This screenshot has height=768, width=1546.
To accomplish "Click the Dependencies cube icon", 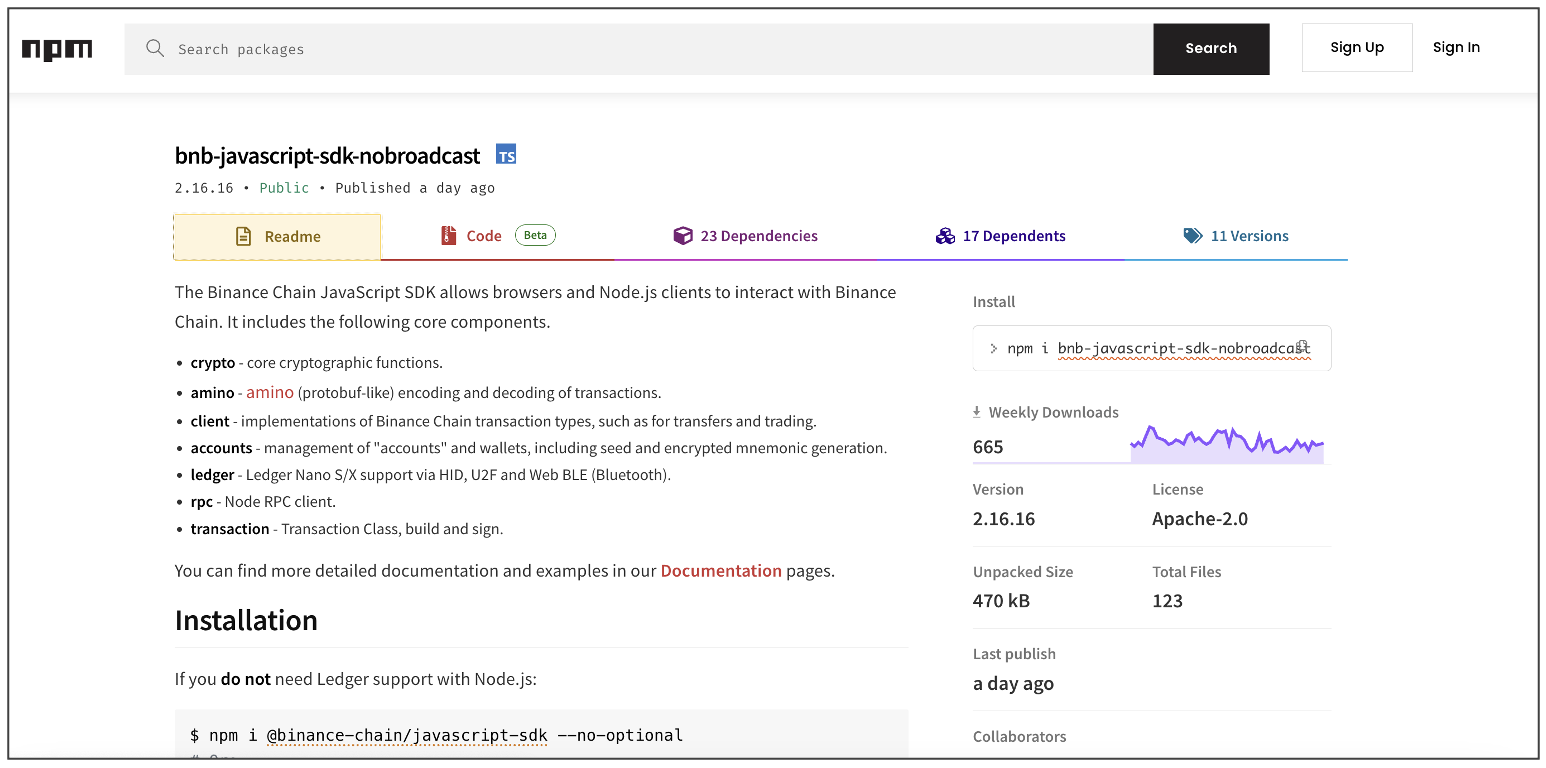I will [683, 235].
